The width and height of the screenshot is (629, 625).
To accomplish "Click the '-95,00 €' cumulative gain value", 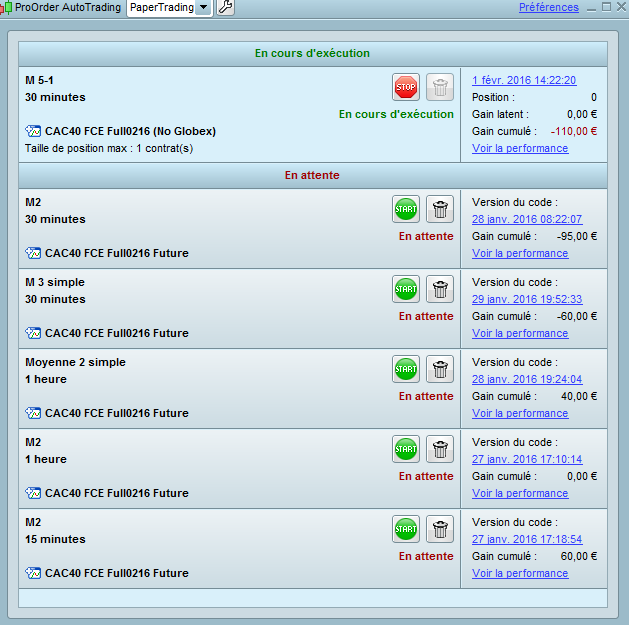I will point(577,236).
